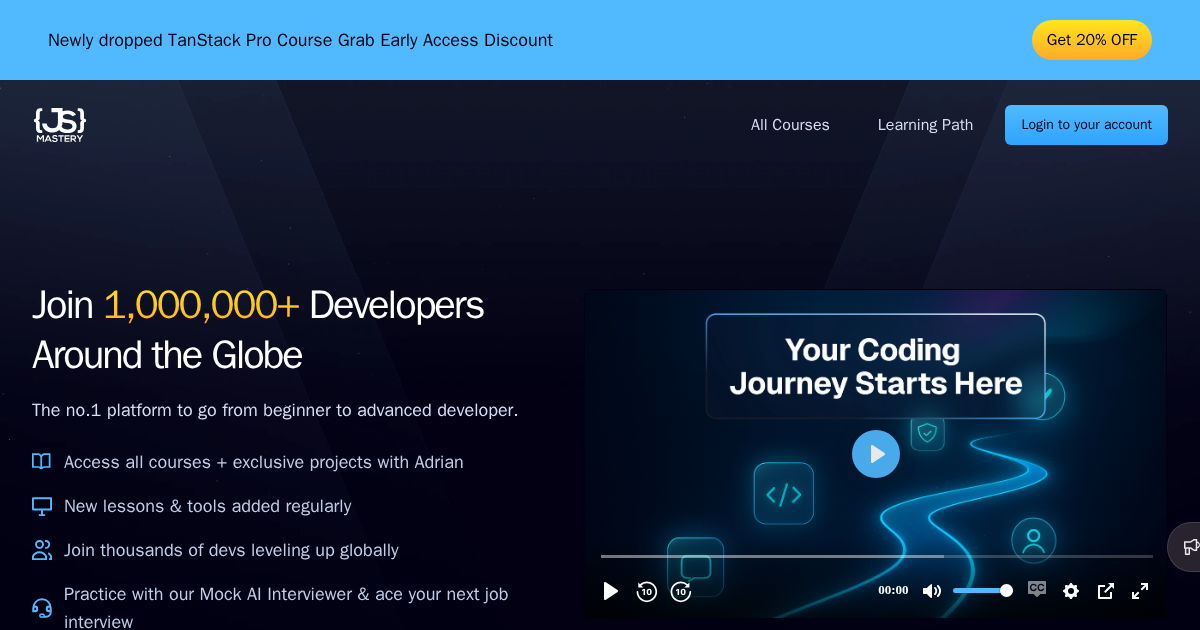
Task: Click the people icon beside Join thousands
Action: point(41,550)
